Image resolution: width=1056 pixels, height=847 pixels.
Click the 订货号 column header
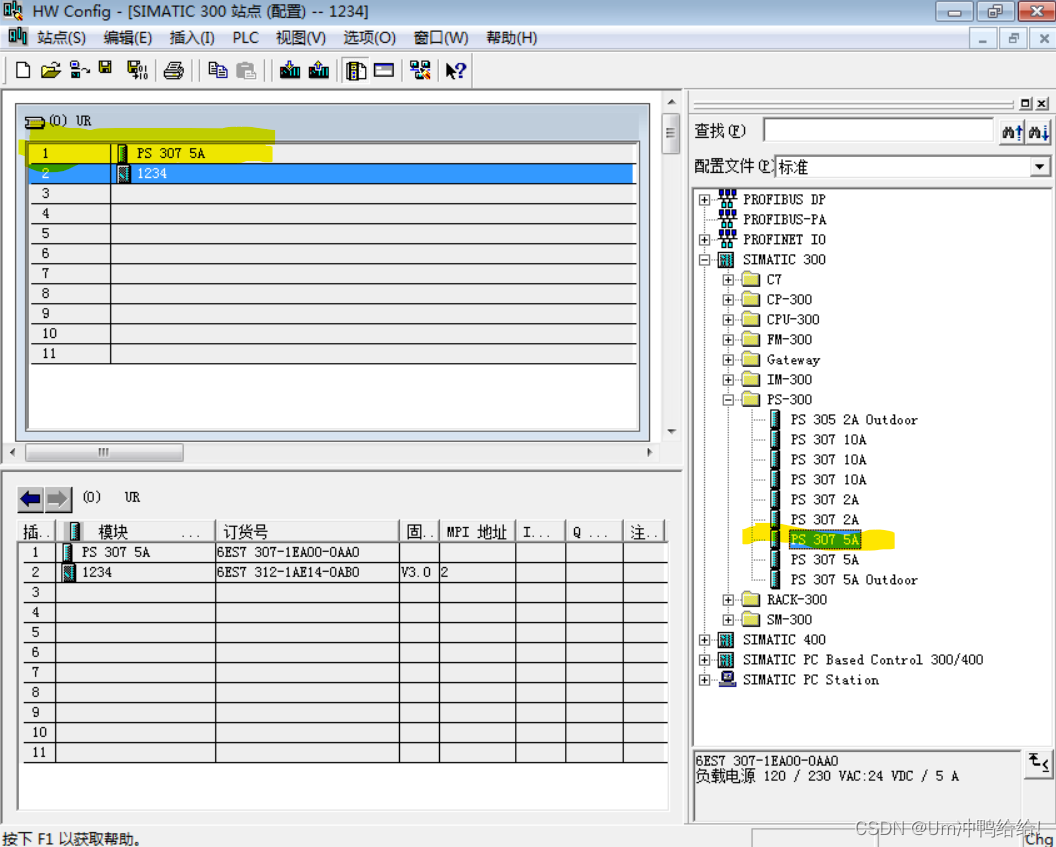pos(307,532)
